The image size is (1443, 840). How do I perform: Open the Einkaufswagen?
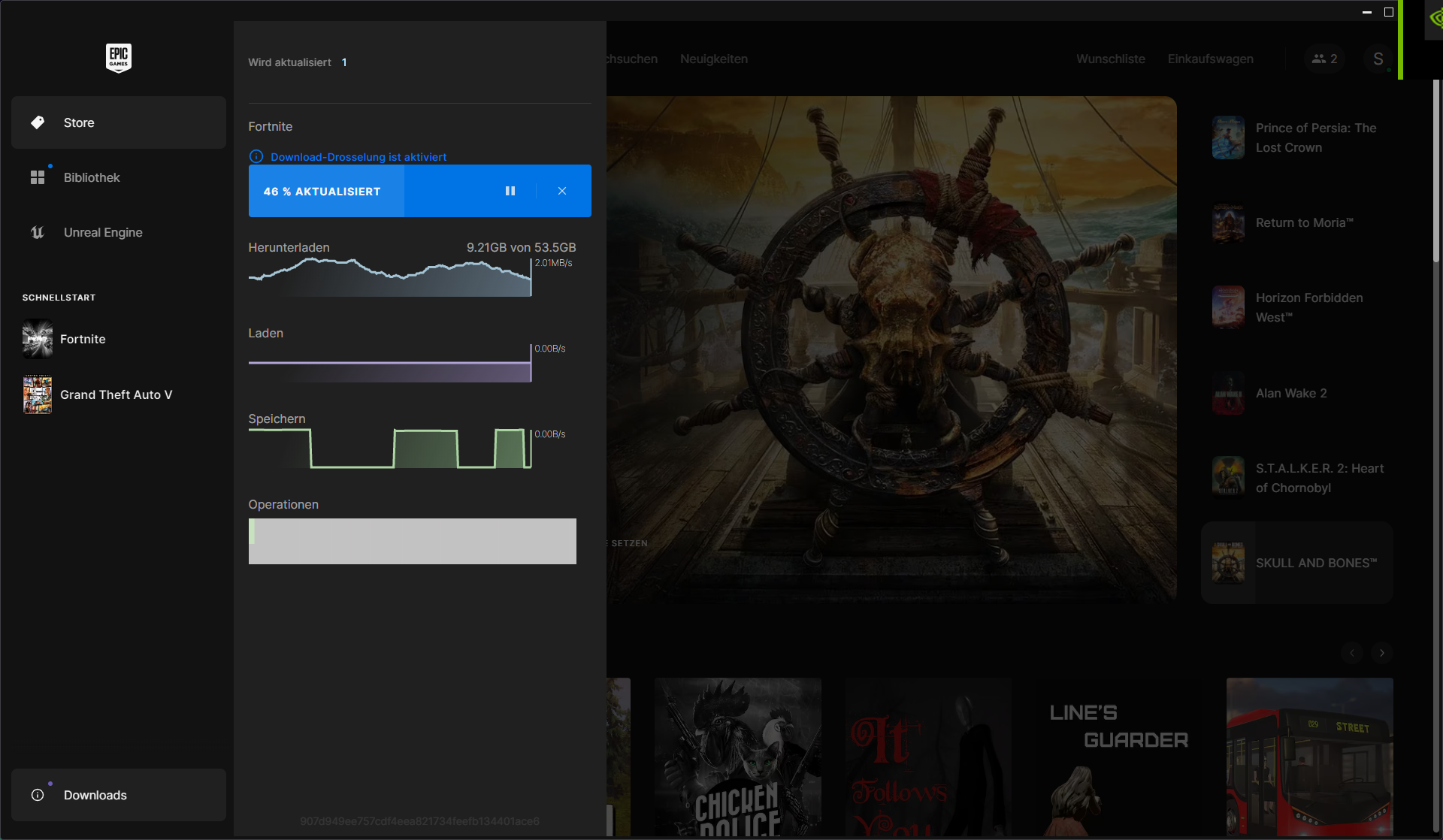(x=1210, y=59)
